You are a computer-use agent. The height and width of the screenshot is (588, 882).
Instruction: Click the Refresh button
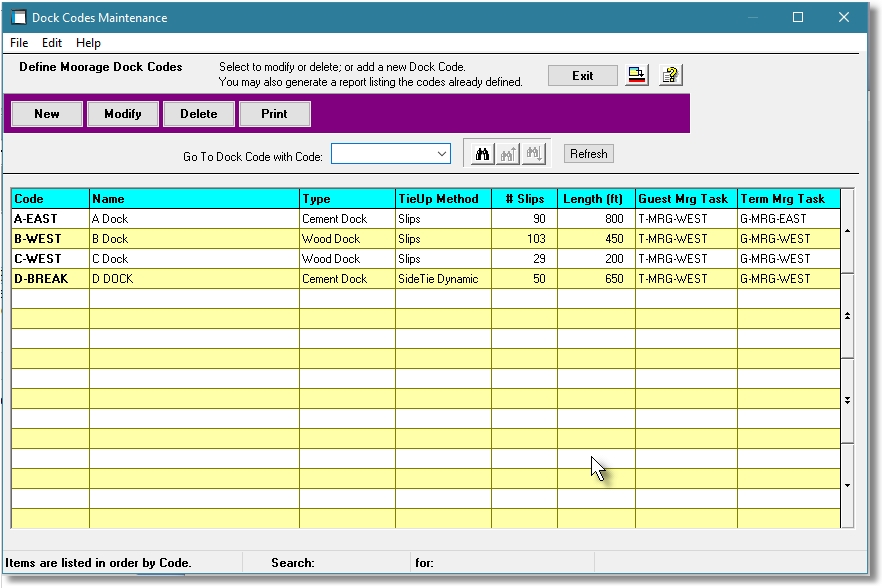coord(588,154)
